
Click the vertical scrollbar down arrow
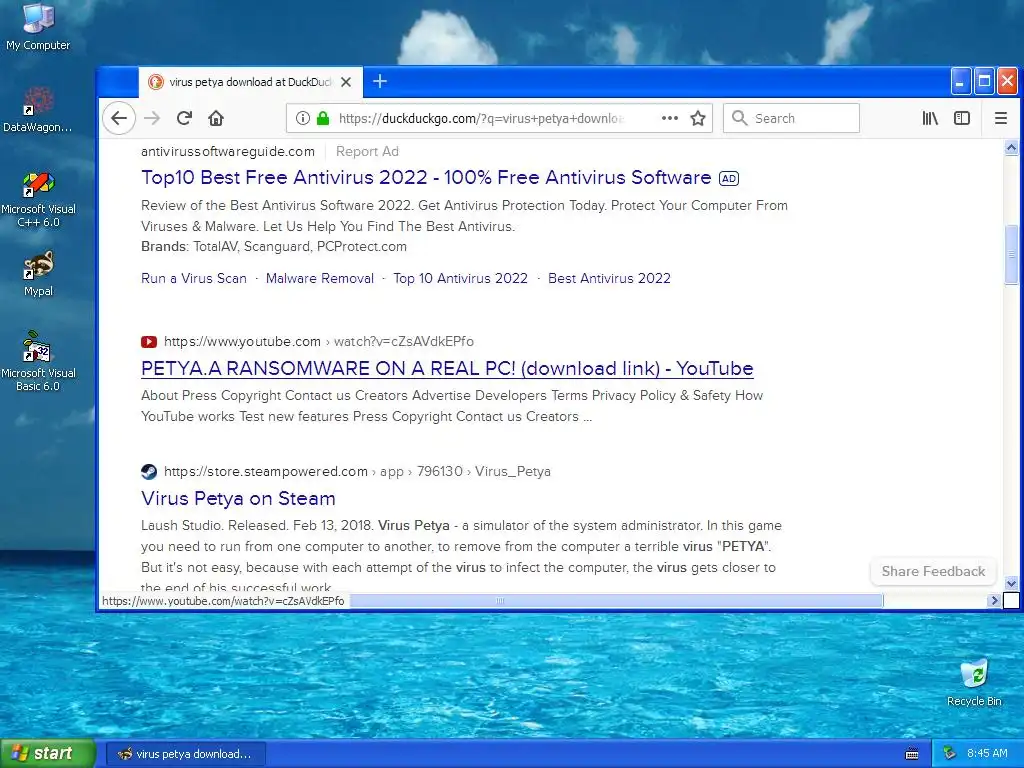coord(1011,583)
